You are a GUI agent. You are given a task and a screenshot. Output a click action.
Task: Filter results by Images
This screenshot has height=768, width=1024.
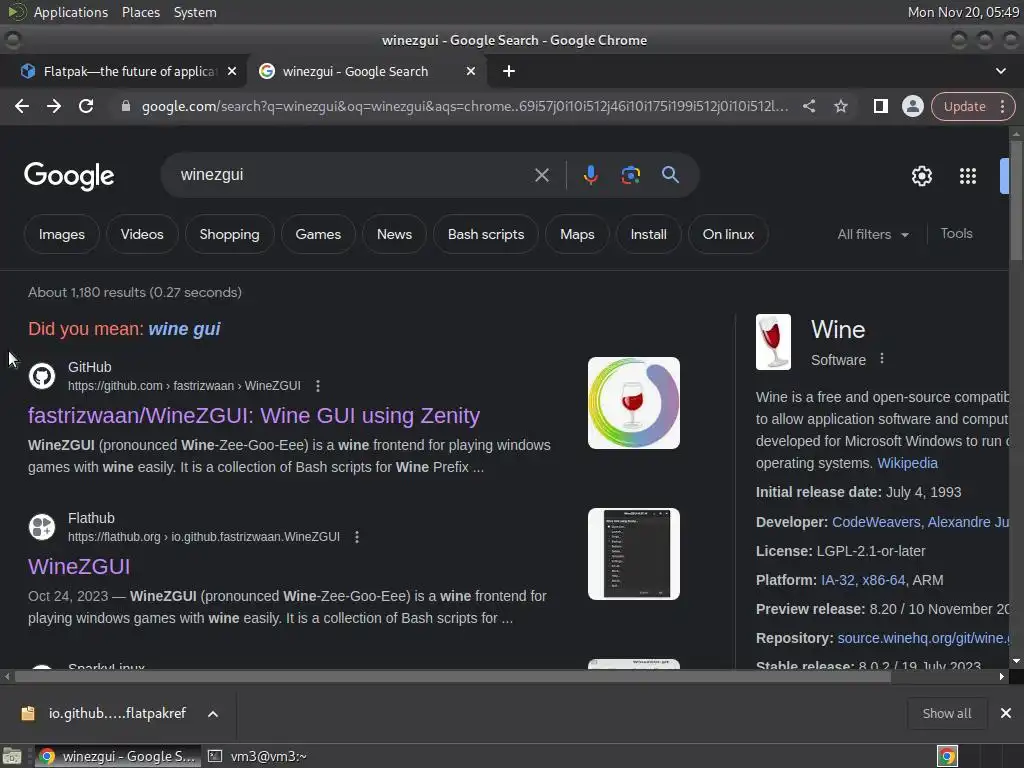pyautogui.click(x=61, y=234)
